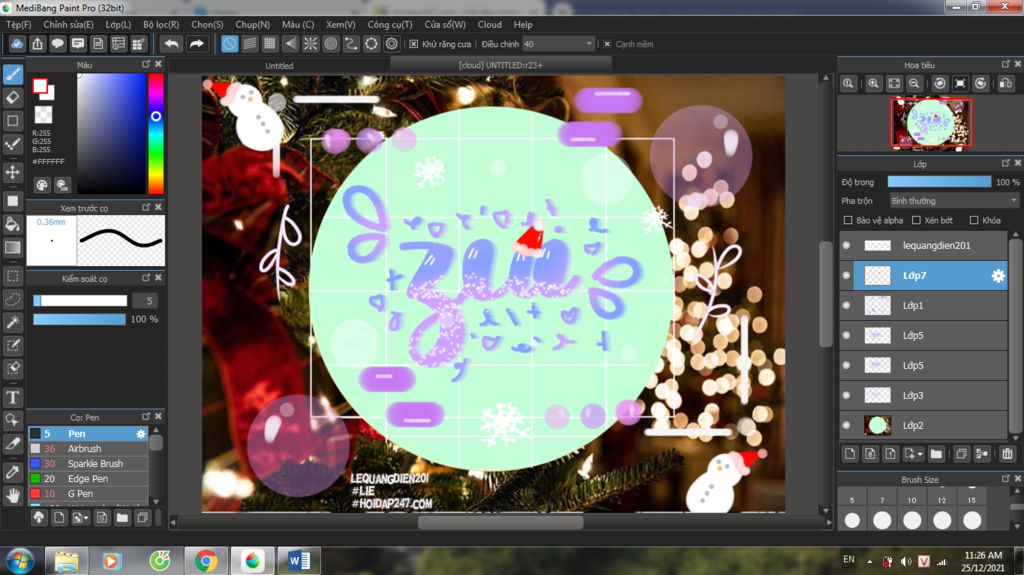The width and height of the screenshot is (1024, 575).
Task: Click the Redo arrow in toolbar
Action: pyautogui.click(x=196, y=44)
